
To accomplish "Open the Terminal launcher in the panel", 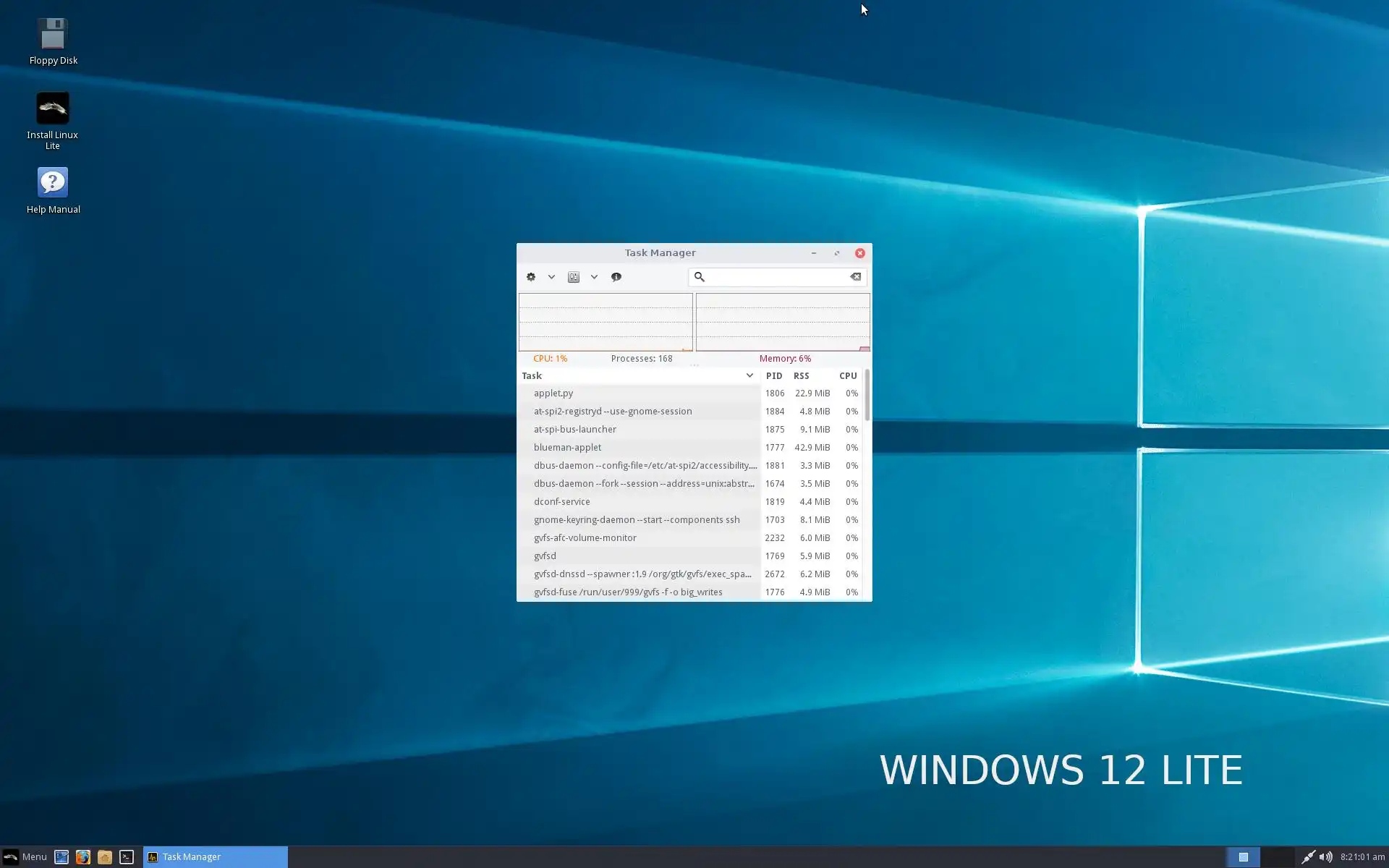I will tap(127, 857).
